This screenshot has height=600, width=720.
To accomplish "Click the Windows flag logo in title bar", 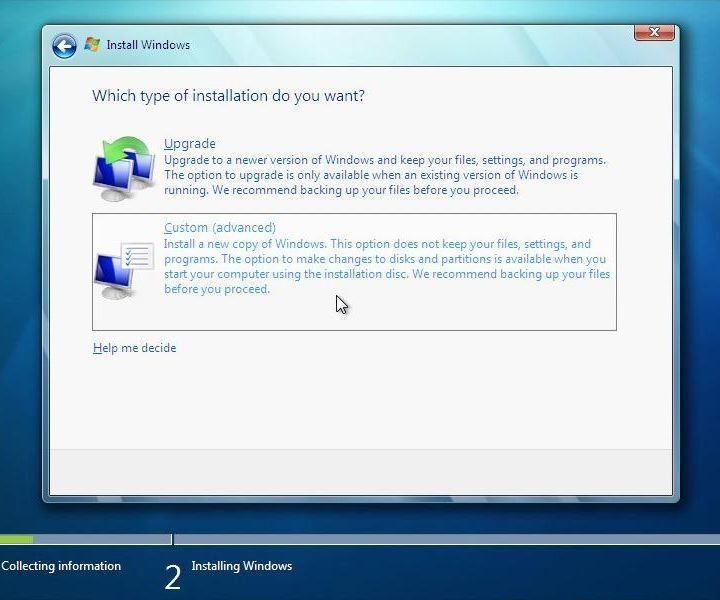I will (x=92, y=45).
